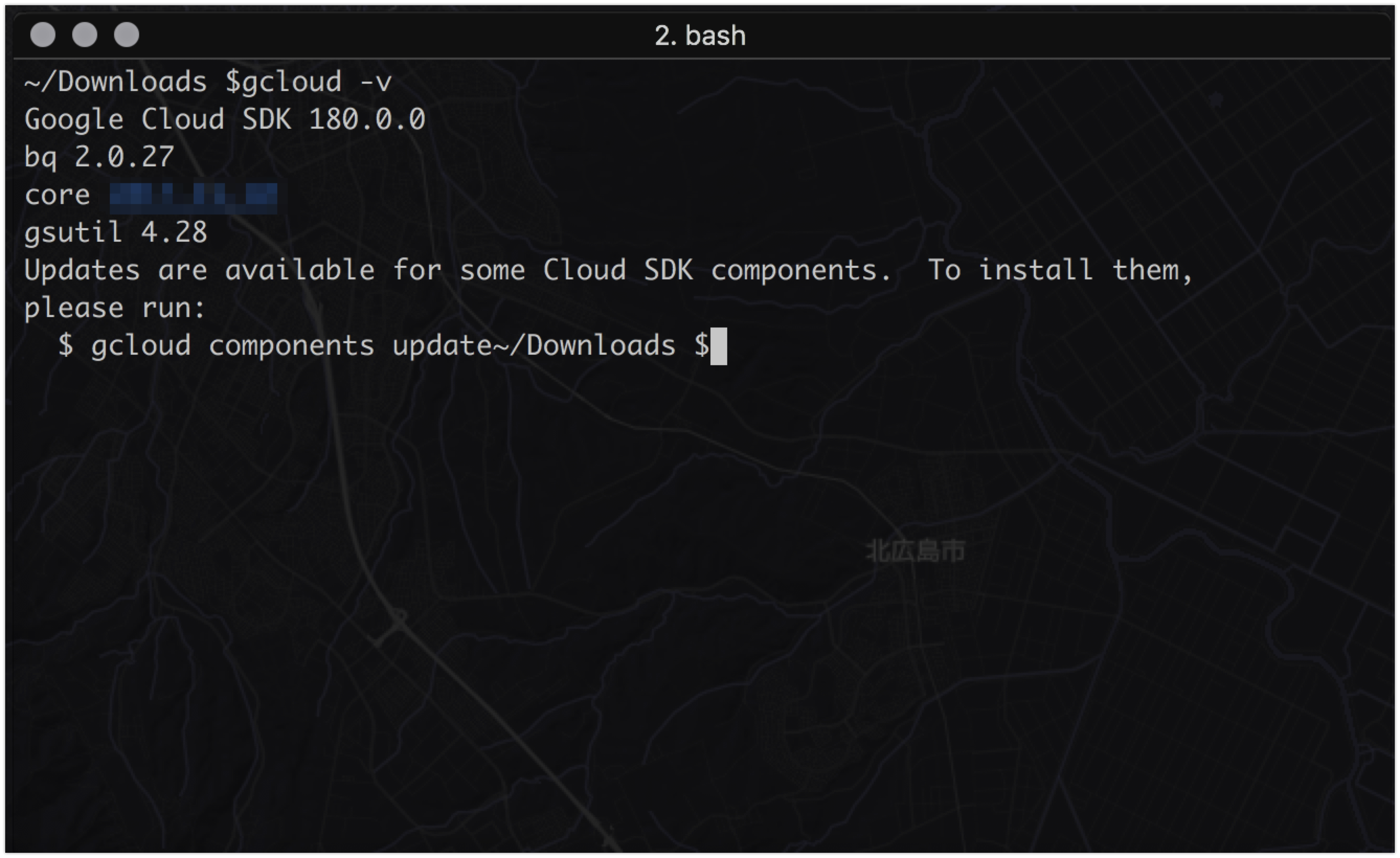Click the '~/Downloads $' prompt at cursor
This screenshot has height=858, width=1400.
602,345
